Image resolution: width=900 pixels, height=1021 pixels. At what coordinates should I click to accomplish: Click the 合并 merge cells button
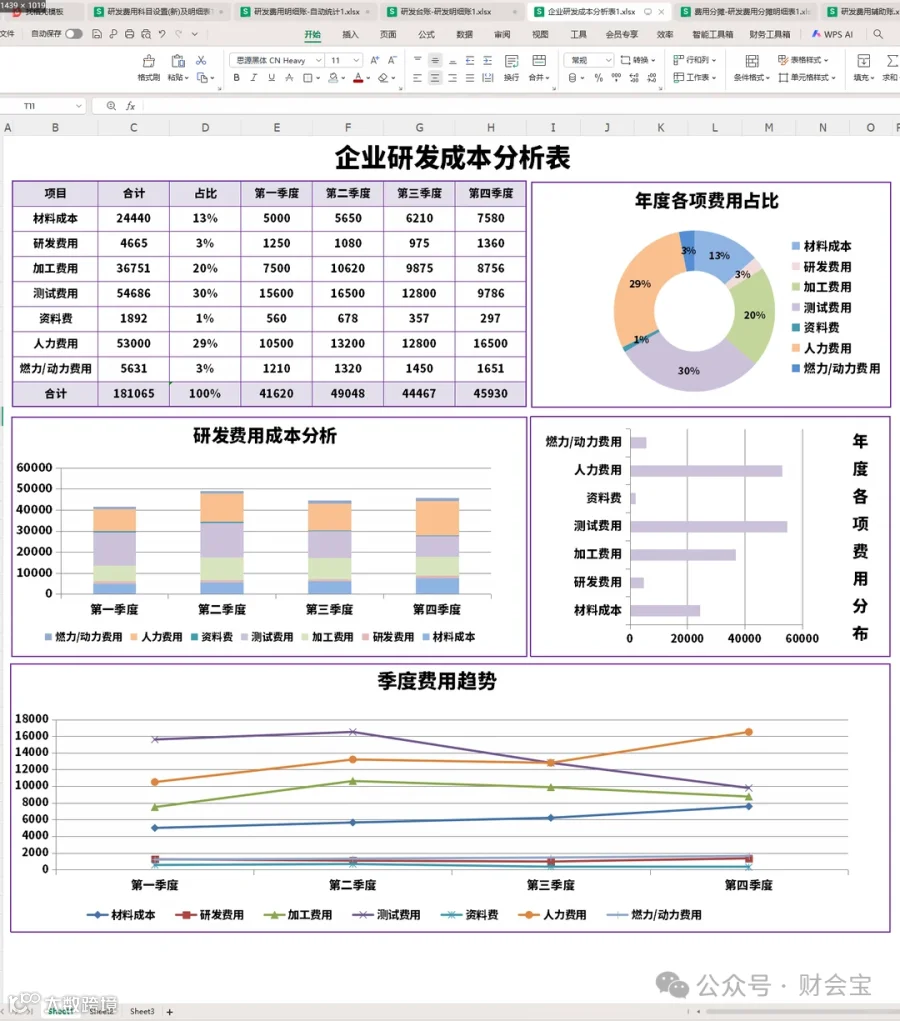click(x=539, y=68)
